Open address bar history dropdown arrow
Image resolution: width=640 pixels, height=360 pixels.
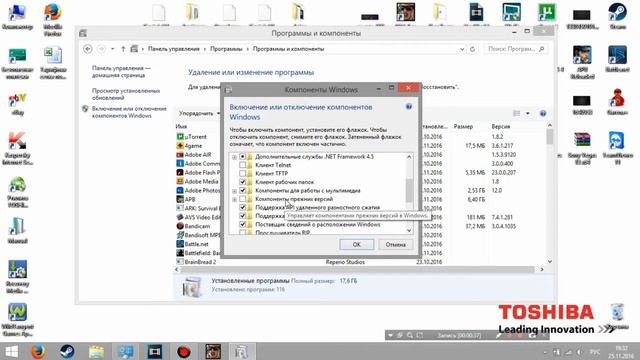(462, 49)
